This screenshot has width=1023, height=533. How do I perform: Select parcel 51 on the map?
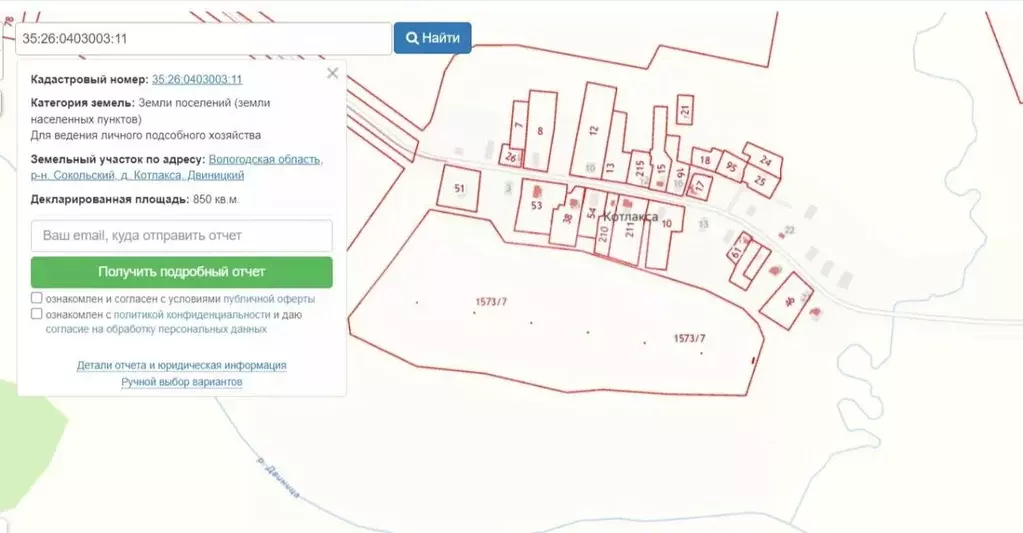(459, 188)
